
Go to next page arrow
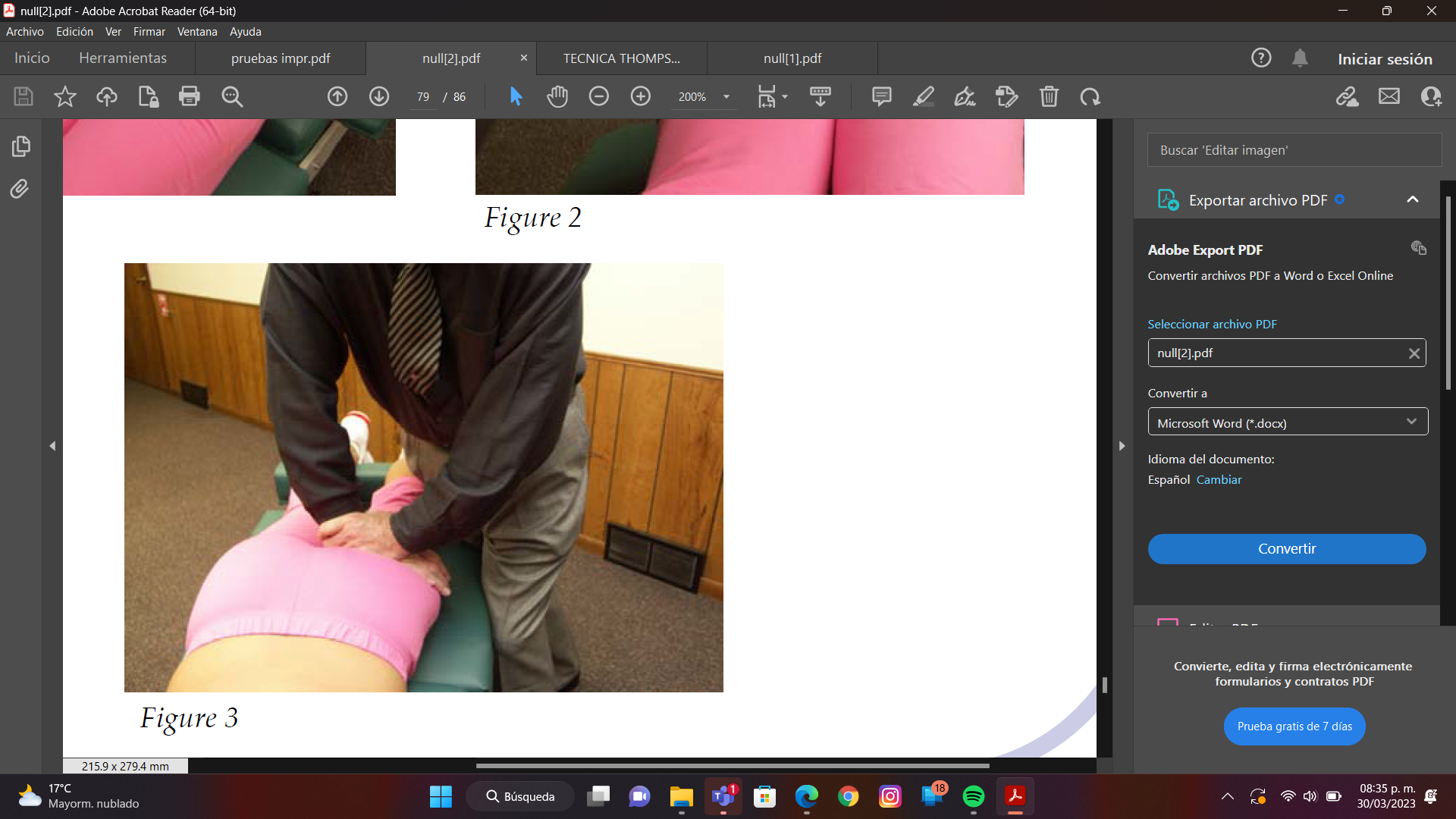click(x=379, y=96)
